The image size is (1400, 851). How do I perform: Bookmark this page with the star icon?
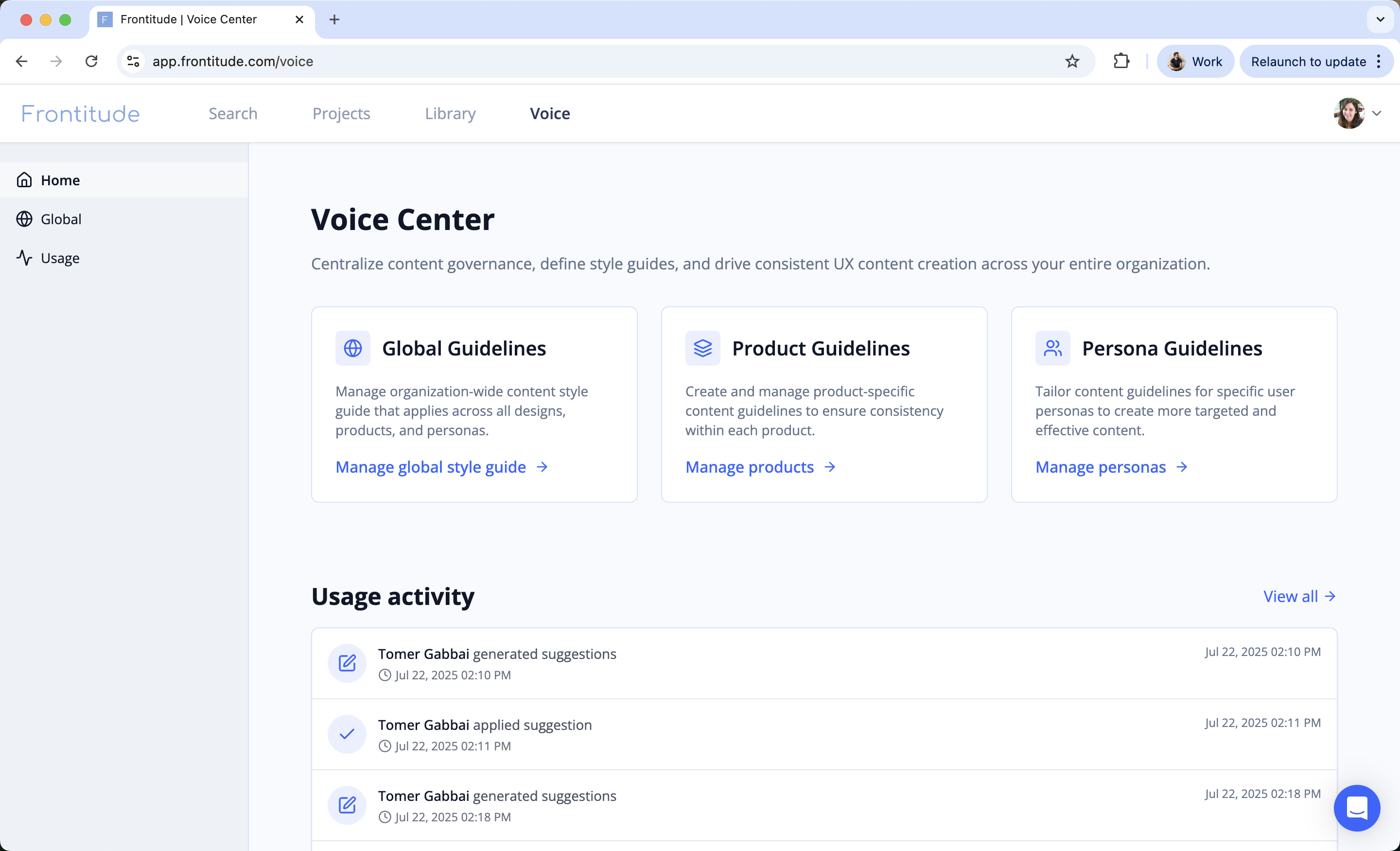[1072, 61]
